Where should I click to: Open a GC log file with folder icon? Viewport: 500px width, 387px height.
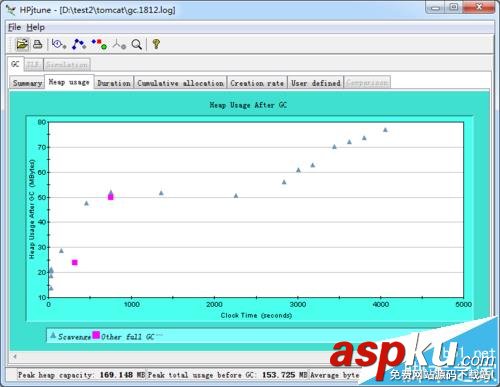coord(22,44)
